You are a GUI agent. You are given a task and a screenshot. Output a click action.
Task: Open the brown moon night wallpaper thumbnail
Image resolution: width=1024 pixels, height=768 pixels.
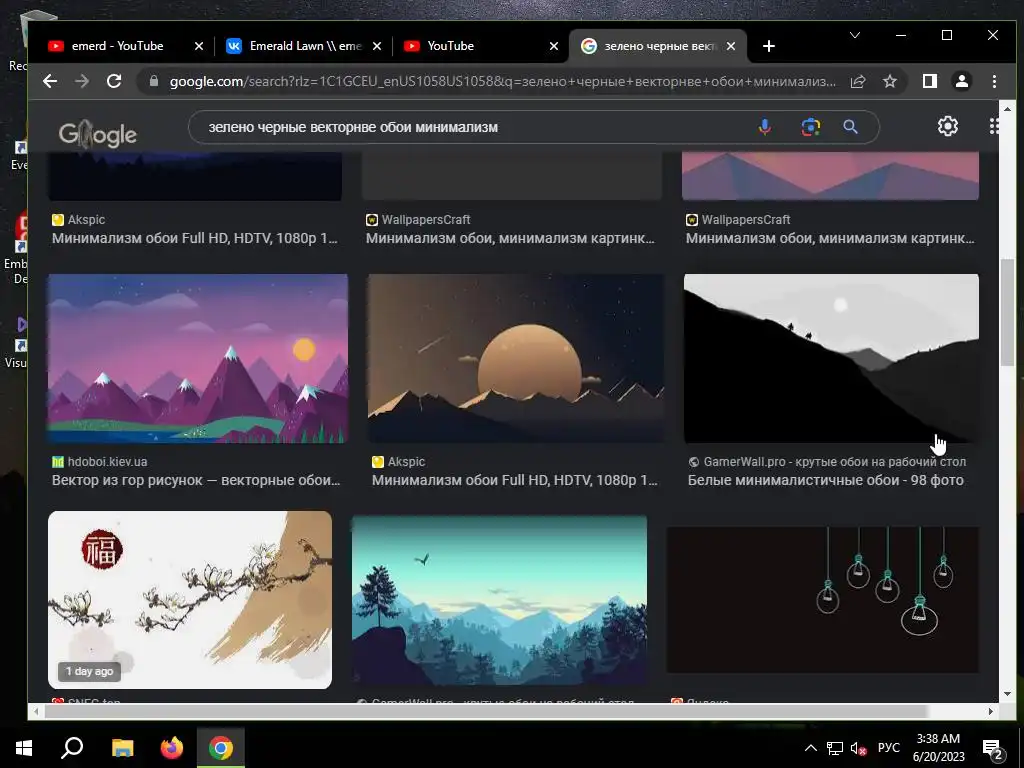516,359
